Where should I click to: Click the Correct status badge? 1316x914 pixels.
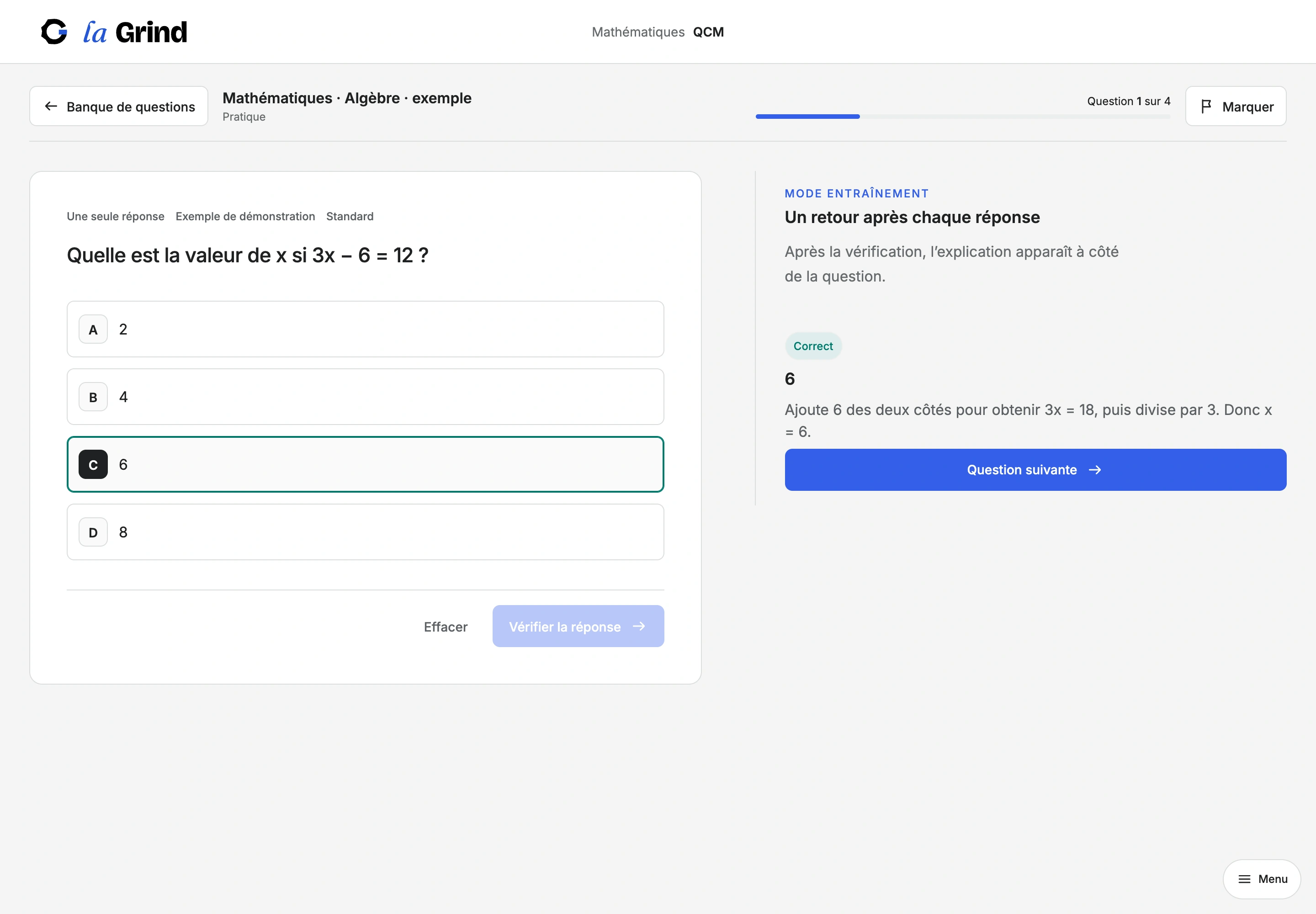(813, 346)
